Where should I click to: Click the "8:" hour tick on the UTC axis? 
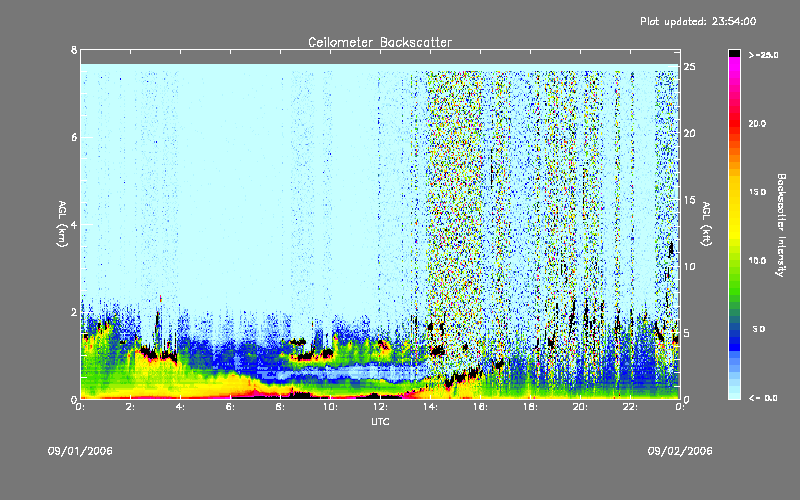click(280, 407)
